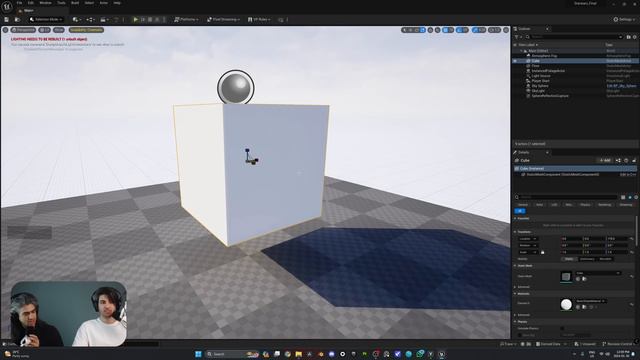This screenshot has width=640, height=360.
Task: Reset Location to default arrow icon
Action: (632, 239)
